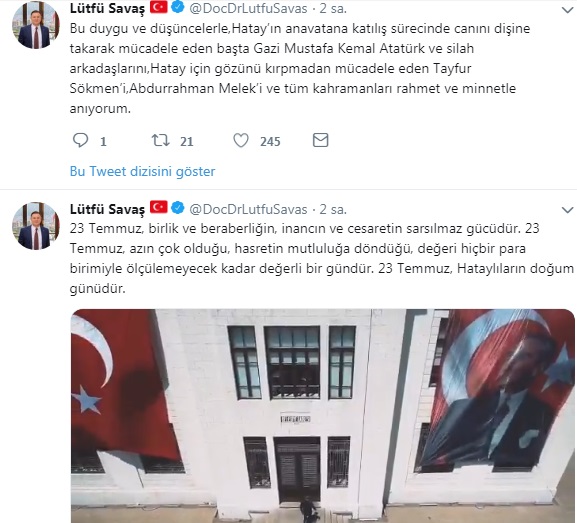Click Lütfü Savaş name on second tweet
The image size is (577, 523).
pyautogui.click(x=107, y=209)
